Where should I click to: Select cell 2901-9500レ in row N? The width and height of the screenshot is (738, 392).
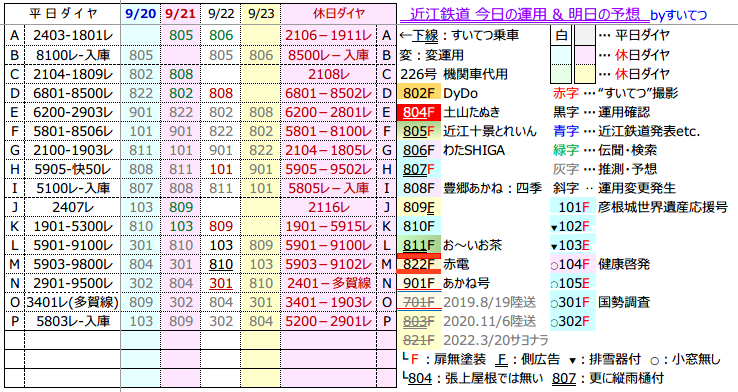[73, 283]
